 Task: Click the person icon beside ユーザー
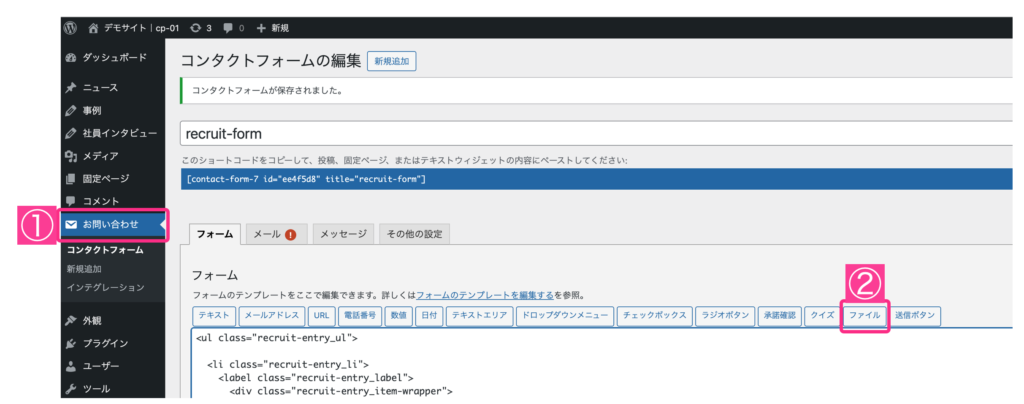(x=71, y=366)
